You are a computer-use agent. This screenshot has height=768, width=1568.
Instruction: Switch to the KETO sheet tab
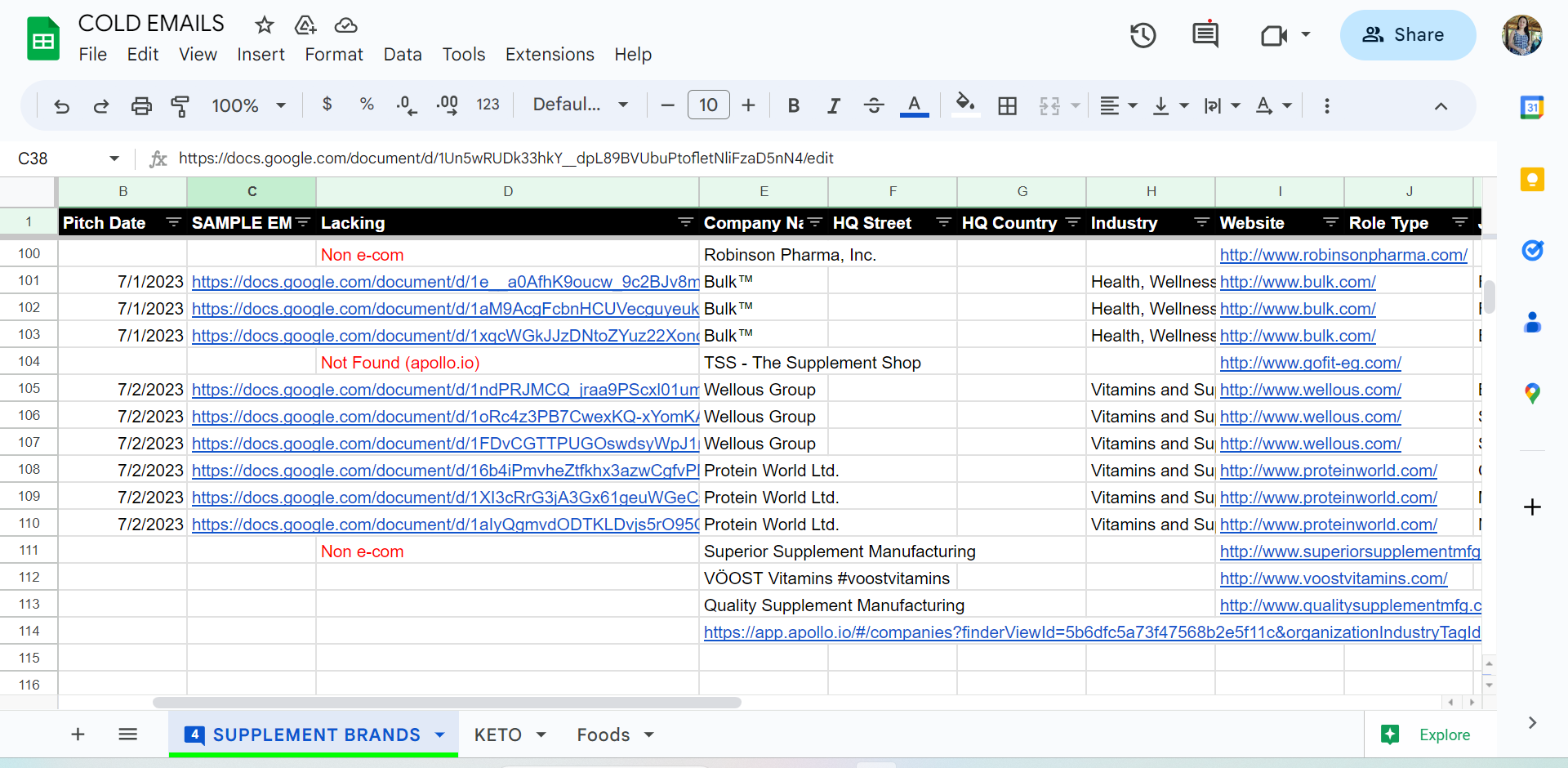498,735
